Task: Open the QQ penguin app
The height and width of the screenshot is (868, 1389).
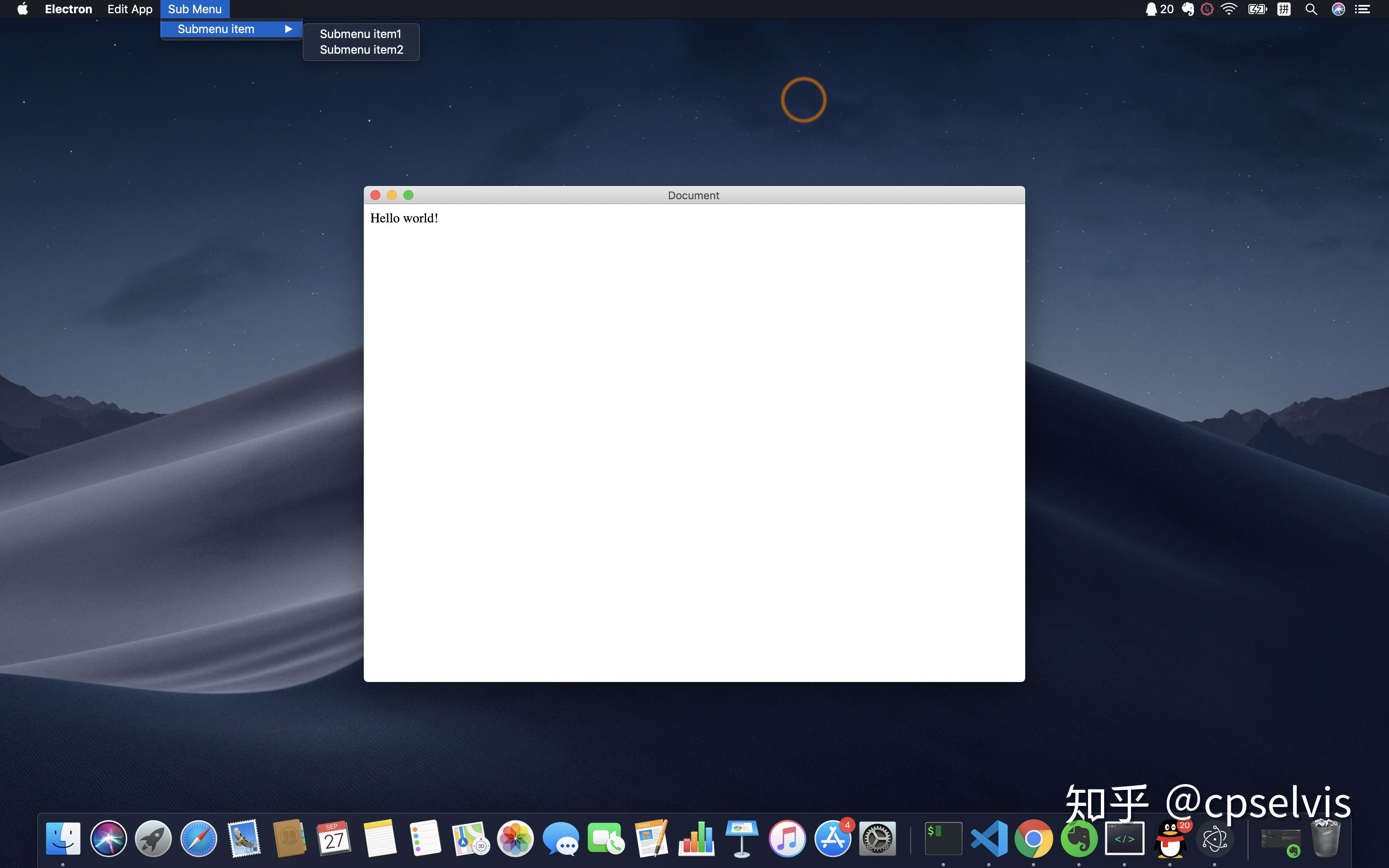Action: coord(1170,839)
